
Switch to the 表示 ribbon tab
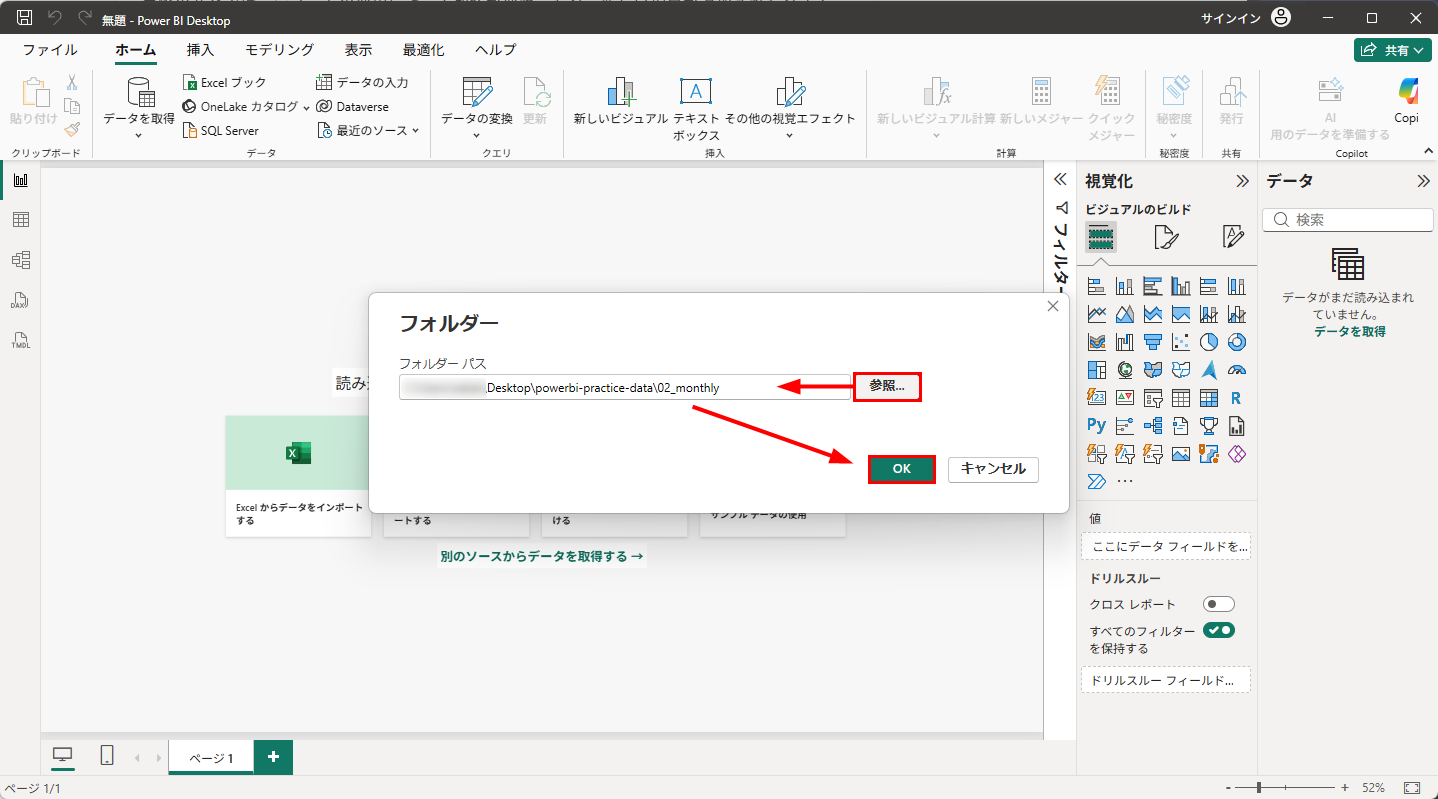(359, 50)
